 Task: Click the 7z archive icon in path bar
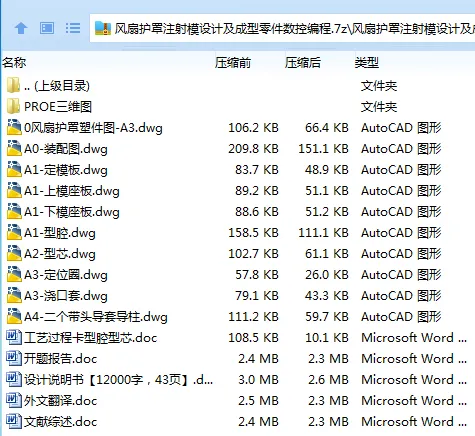coord(103,28)
